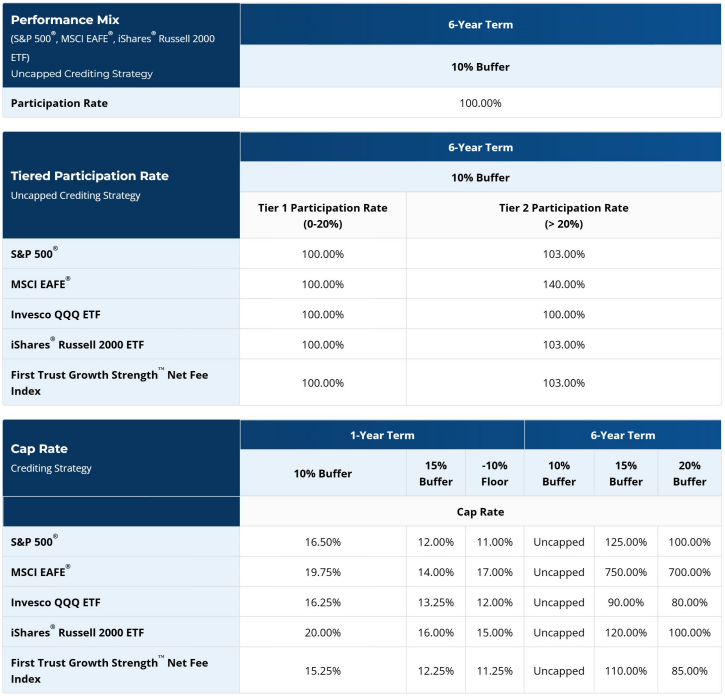Select the Performance Mix Participation Rate label
The image size is (725, 696).
coord(59,103)
